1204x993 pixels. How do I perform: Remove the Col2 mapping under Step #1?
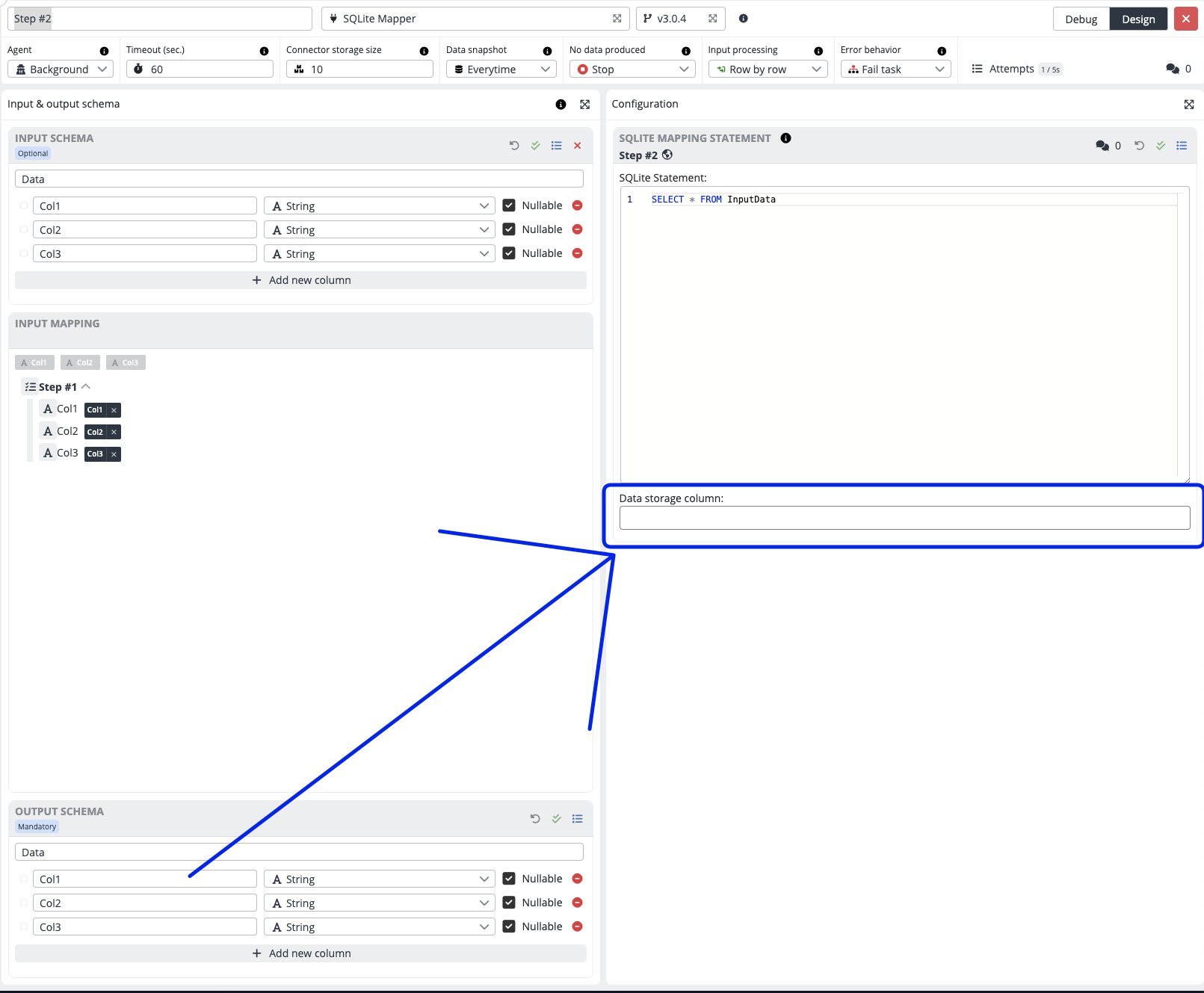tap(114, 432)
